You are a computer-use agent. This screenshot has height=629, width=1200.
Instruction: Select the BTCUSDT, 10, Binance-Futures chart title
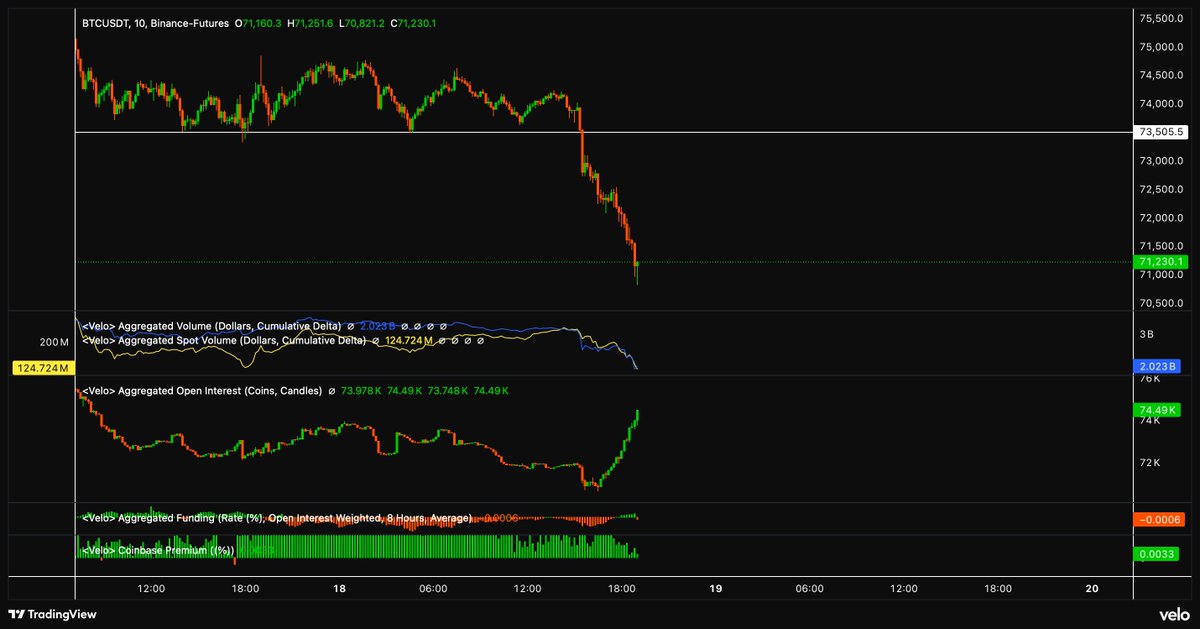coord(154,22)
